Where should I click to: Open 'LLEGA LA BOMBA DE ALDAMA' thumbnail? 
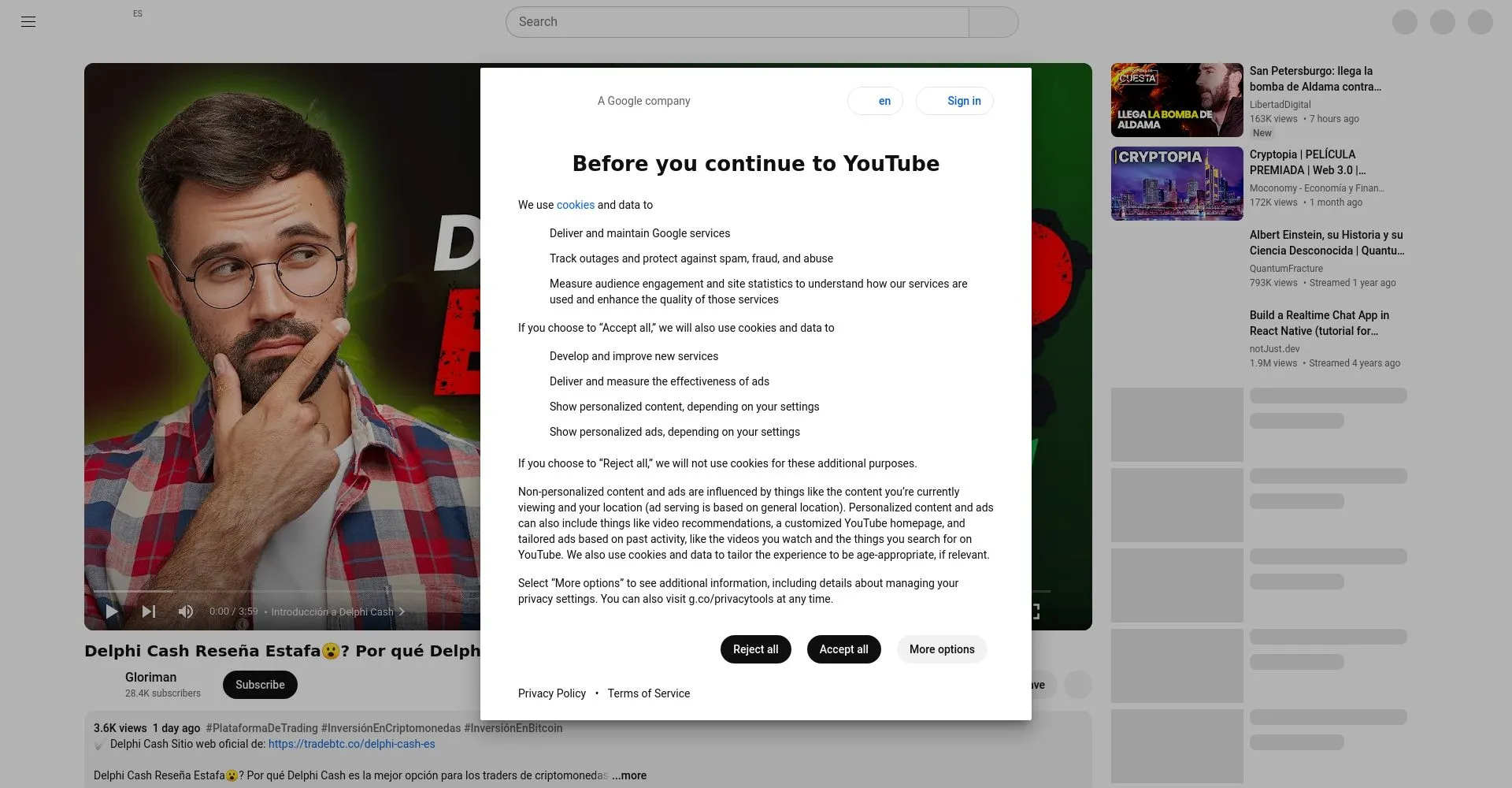click(1177, 100)
